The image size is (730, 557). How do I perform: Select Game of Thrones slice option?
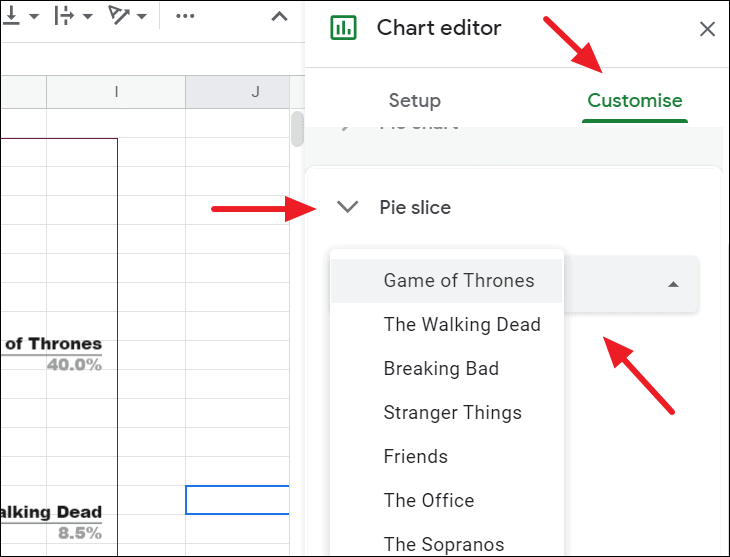[446, 281]
